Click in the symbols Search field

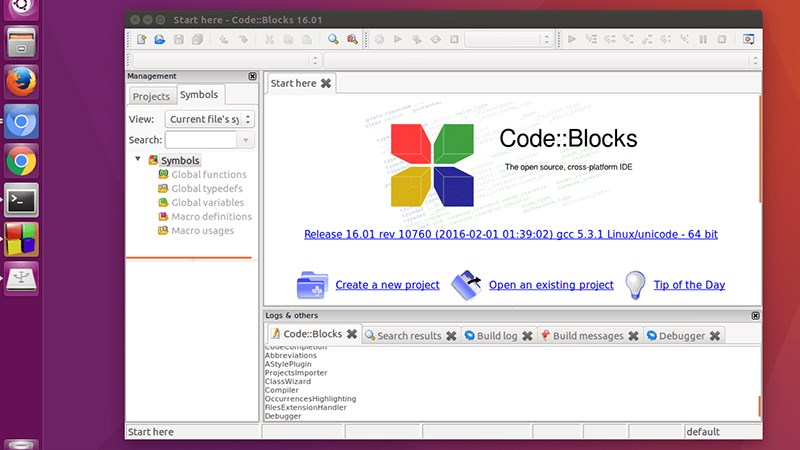201,140
